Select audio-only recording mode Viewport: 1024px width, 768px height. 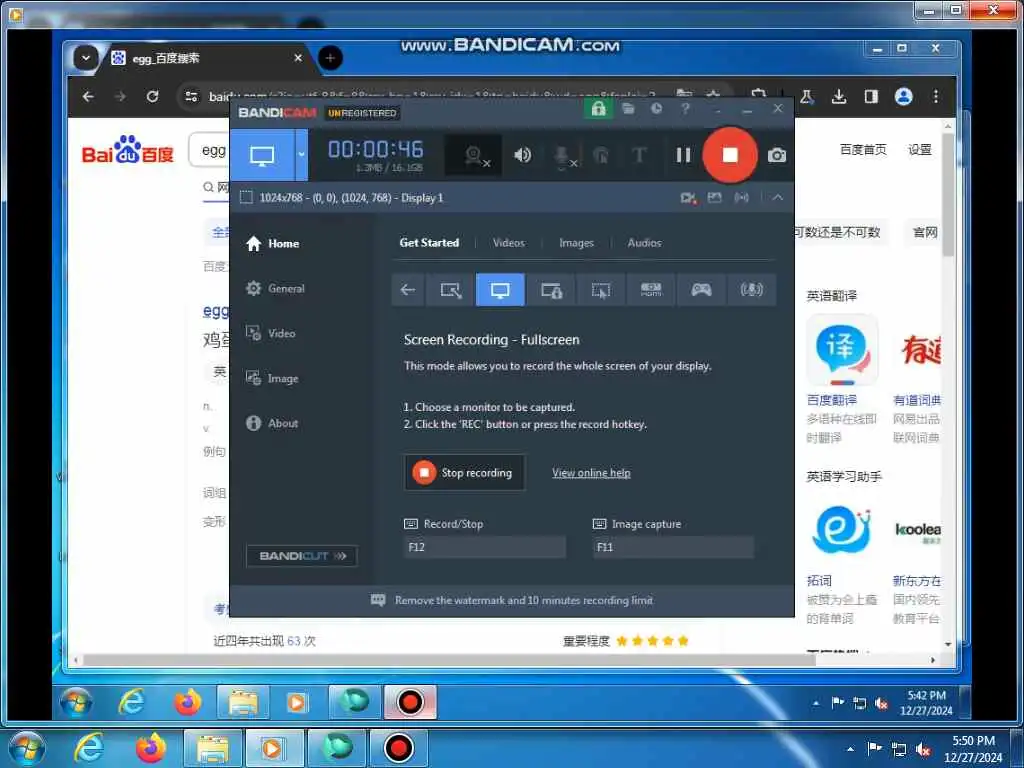pyautogui.click(x=752, y=289)
